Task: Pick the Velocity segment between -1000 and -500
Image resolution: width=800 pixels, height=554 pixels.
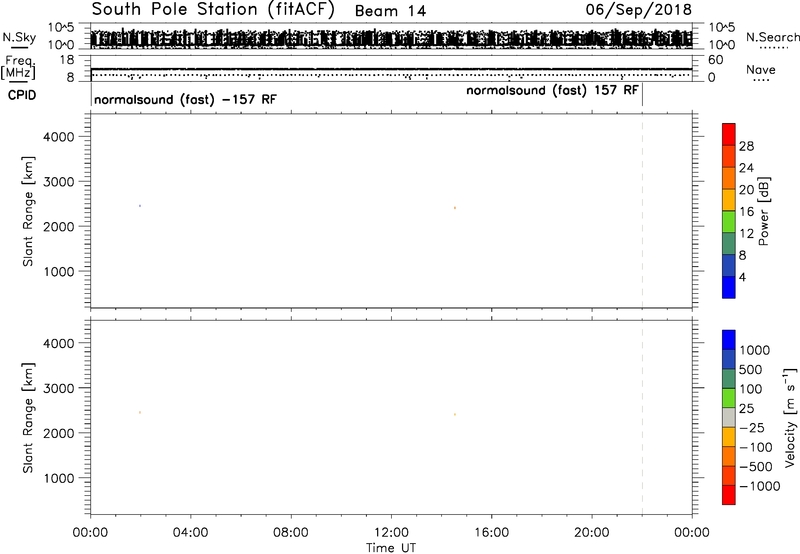Action: pyautogui.click(x=729, y=476)
